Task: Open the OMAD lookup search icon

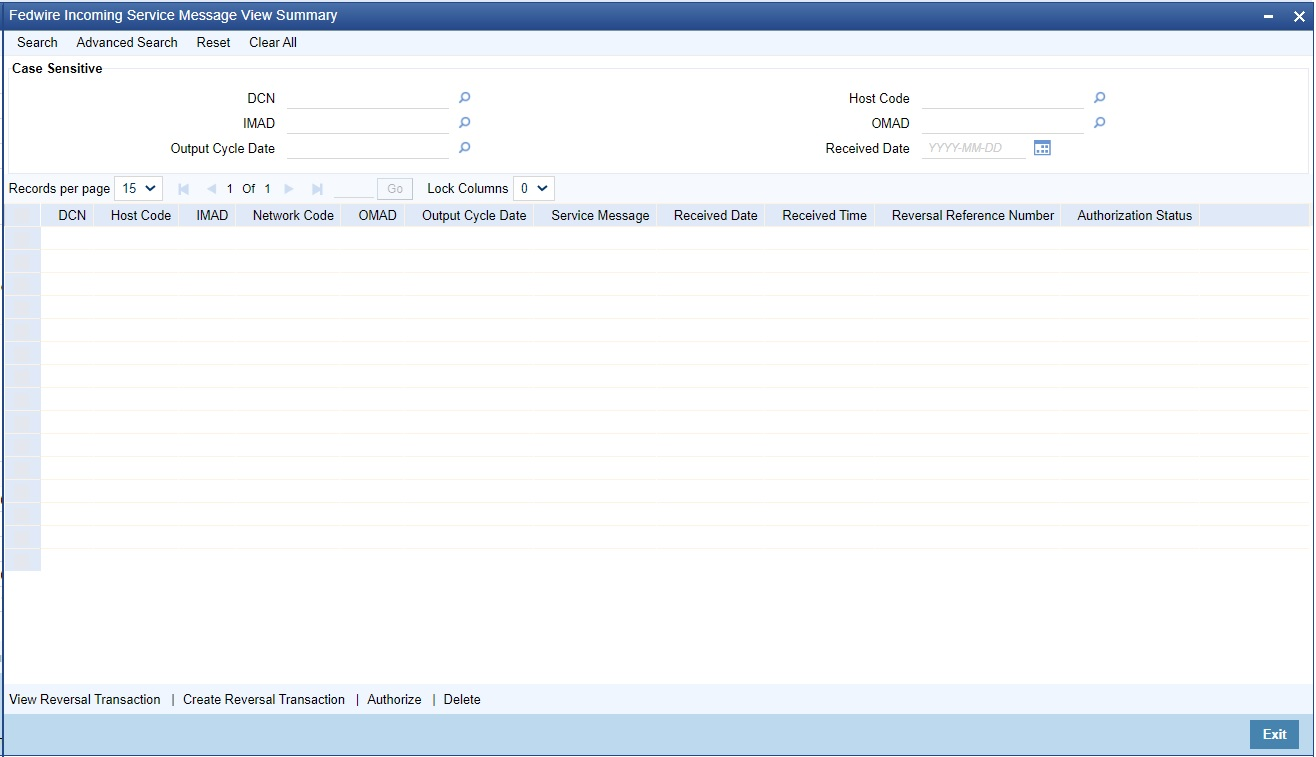Action: tap(1099, 123)
